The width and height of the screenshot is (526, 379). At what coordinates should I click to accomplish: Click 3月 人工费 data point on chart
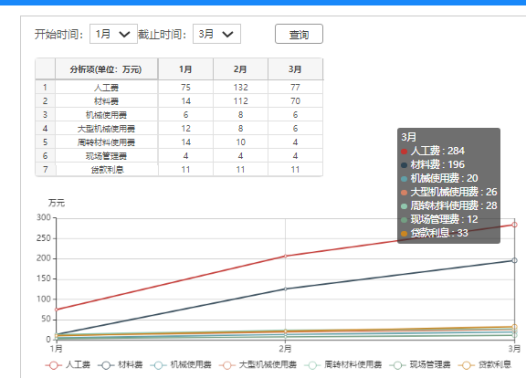pos(514,225)
